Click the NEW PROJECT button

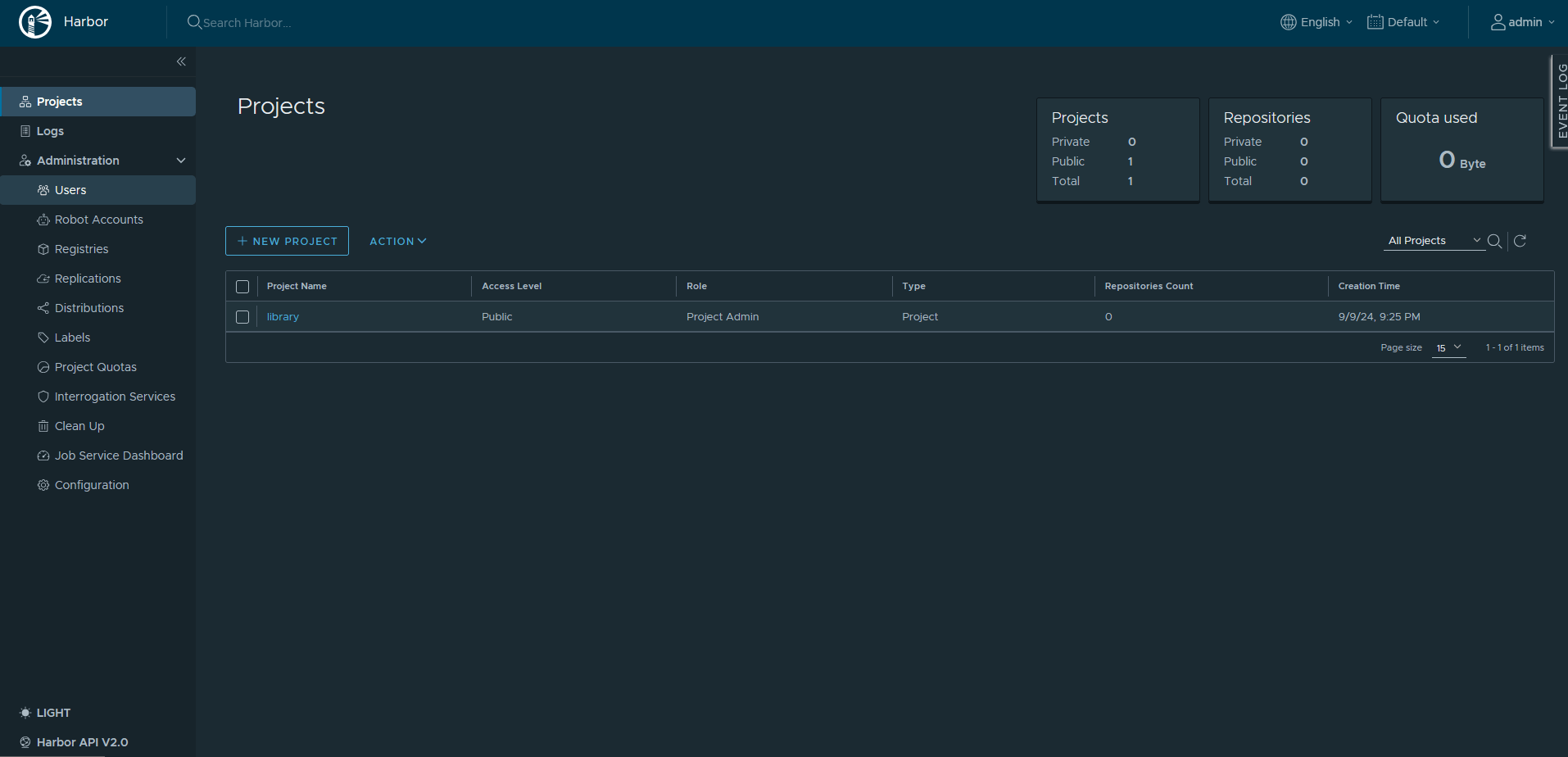tap(287, 241)
